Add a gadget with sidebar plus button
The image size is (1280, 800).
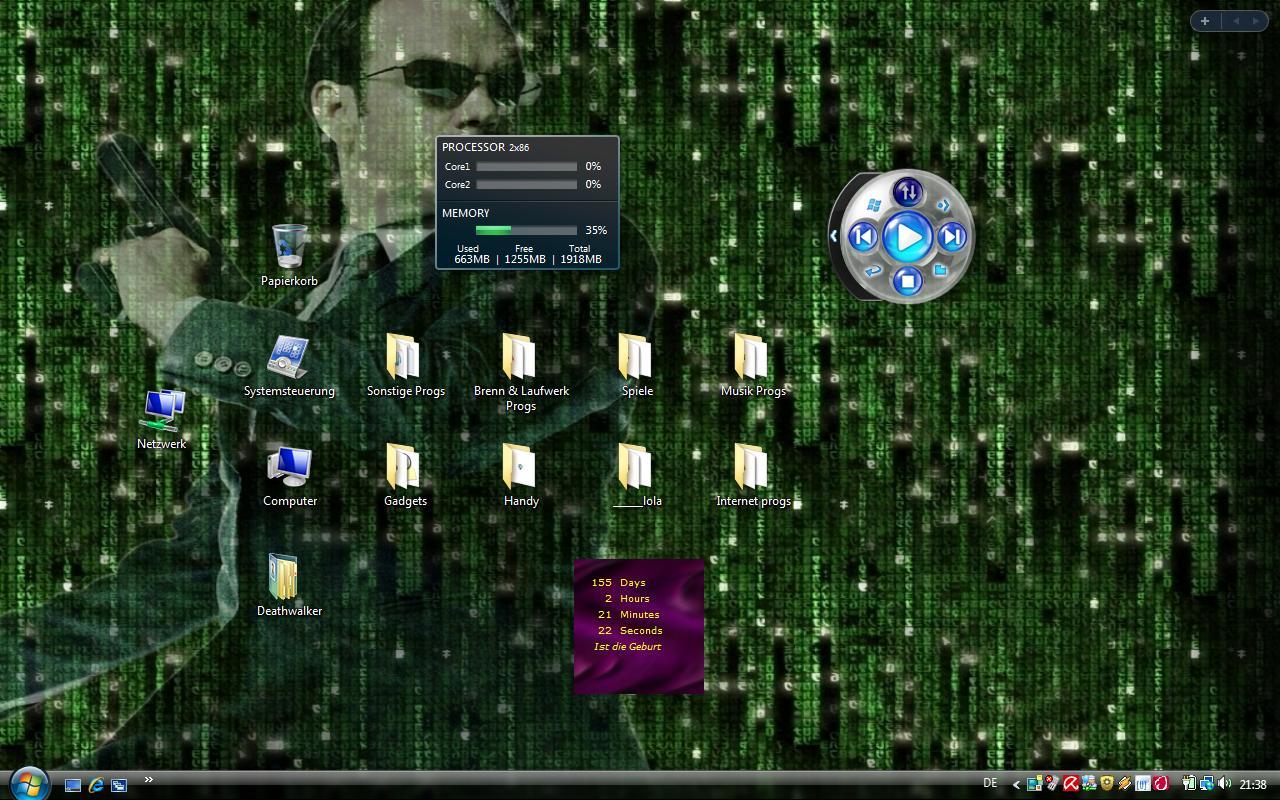pos(1205,21)
